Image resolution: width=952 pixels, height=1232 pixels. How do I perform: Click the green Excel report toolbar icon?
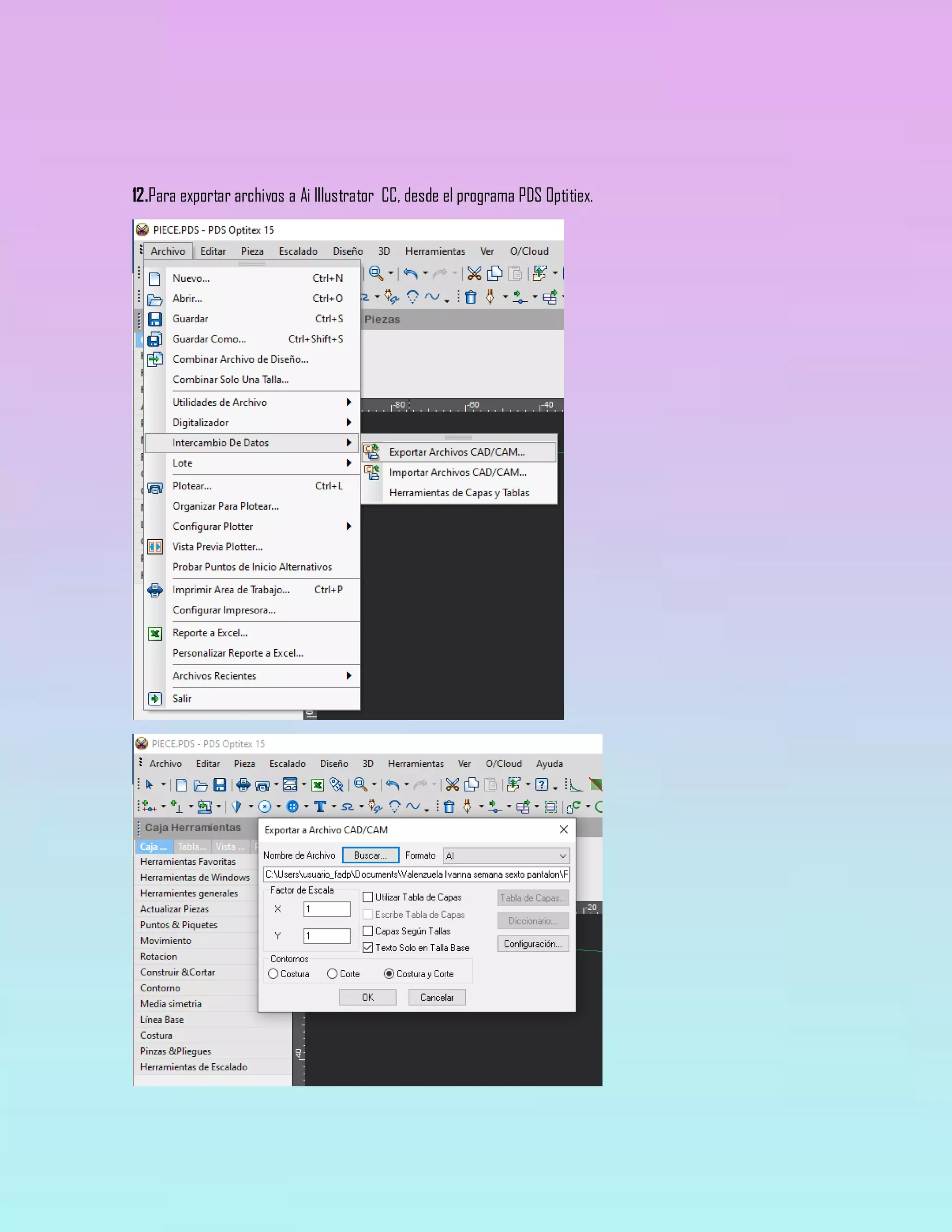(x=317, y=785)
